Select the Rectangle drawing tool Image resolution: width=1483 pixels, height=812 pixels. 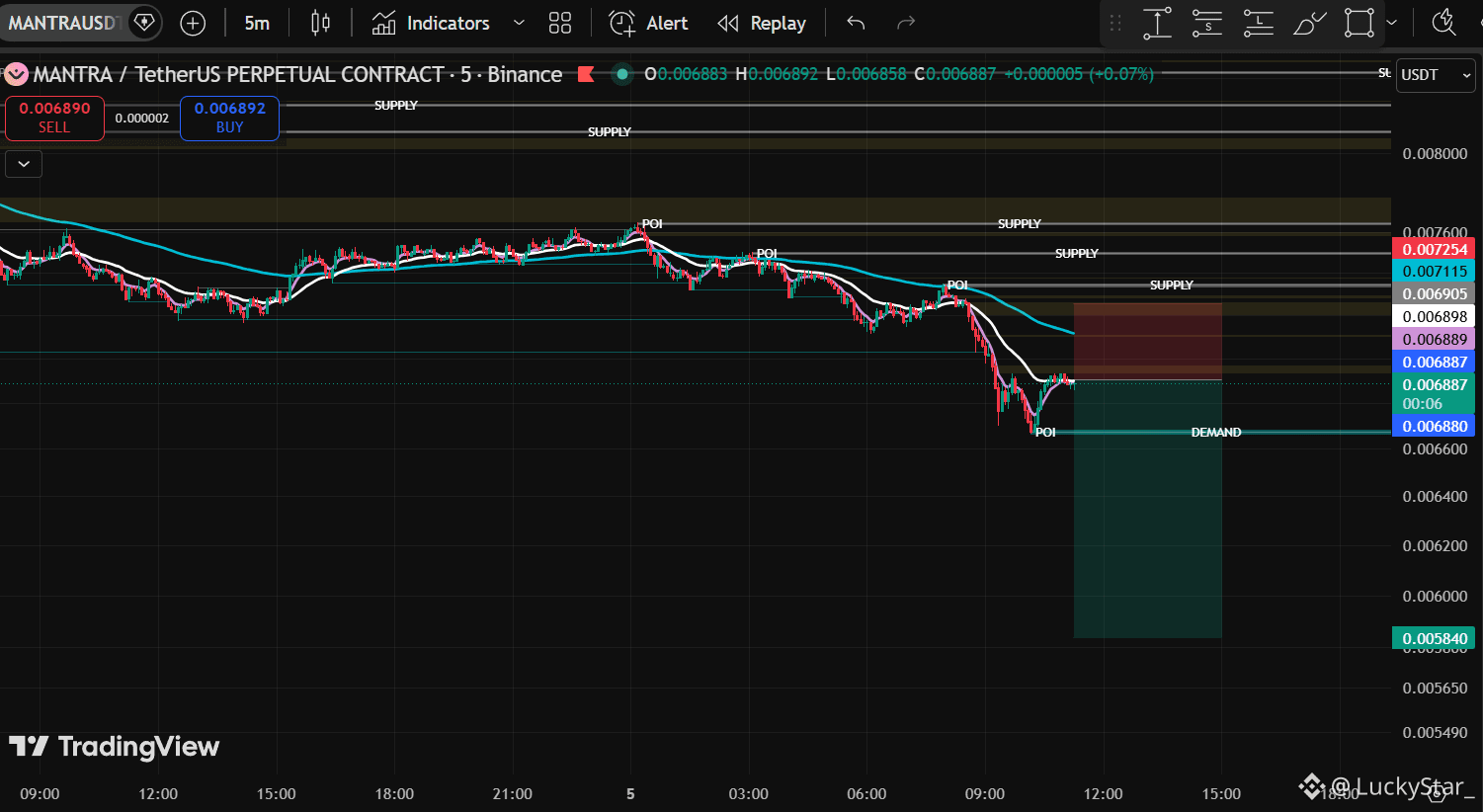tap(1359, 23)
